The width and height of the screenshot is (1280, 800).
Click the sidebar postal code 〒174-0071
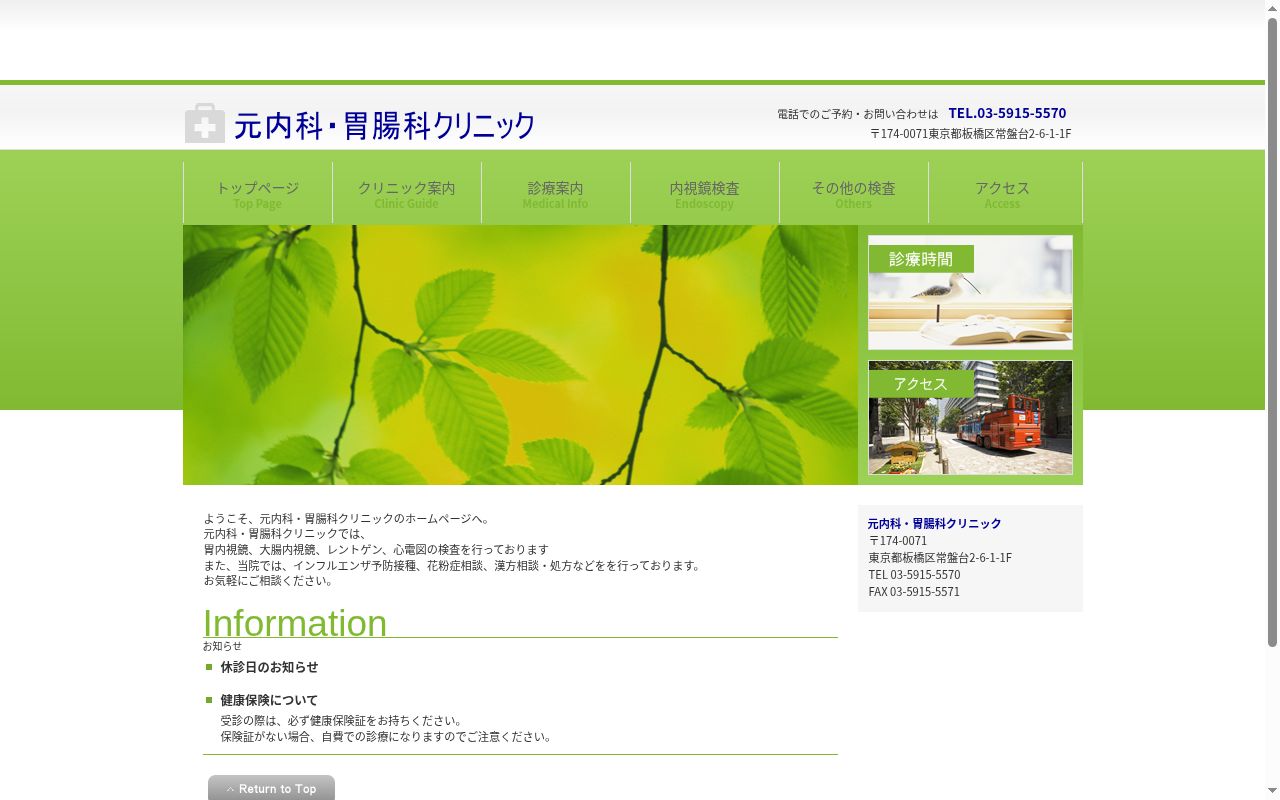click(898, 540)
